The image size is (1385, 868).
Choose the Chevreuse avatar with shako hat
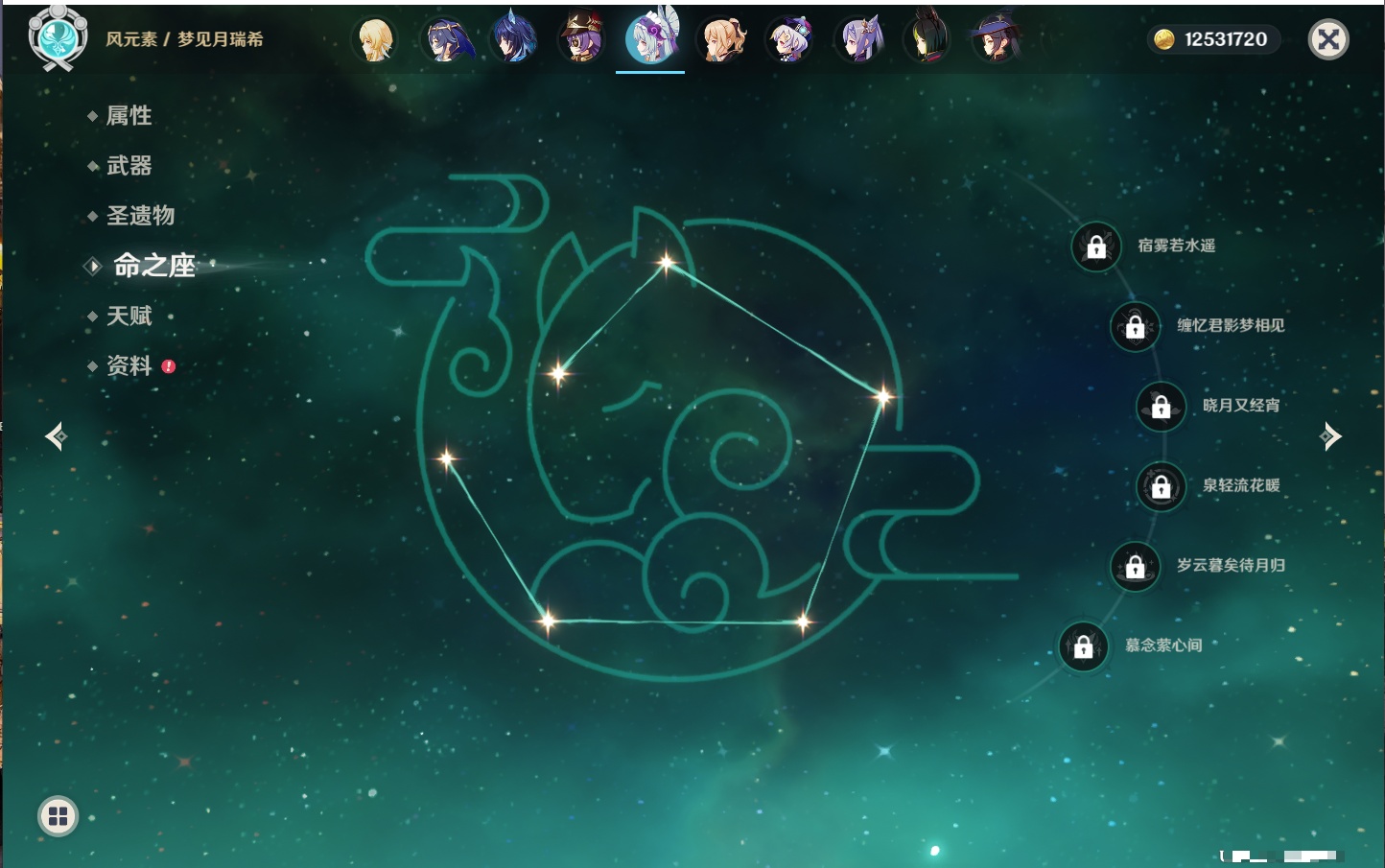582,40
